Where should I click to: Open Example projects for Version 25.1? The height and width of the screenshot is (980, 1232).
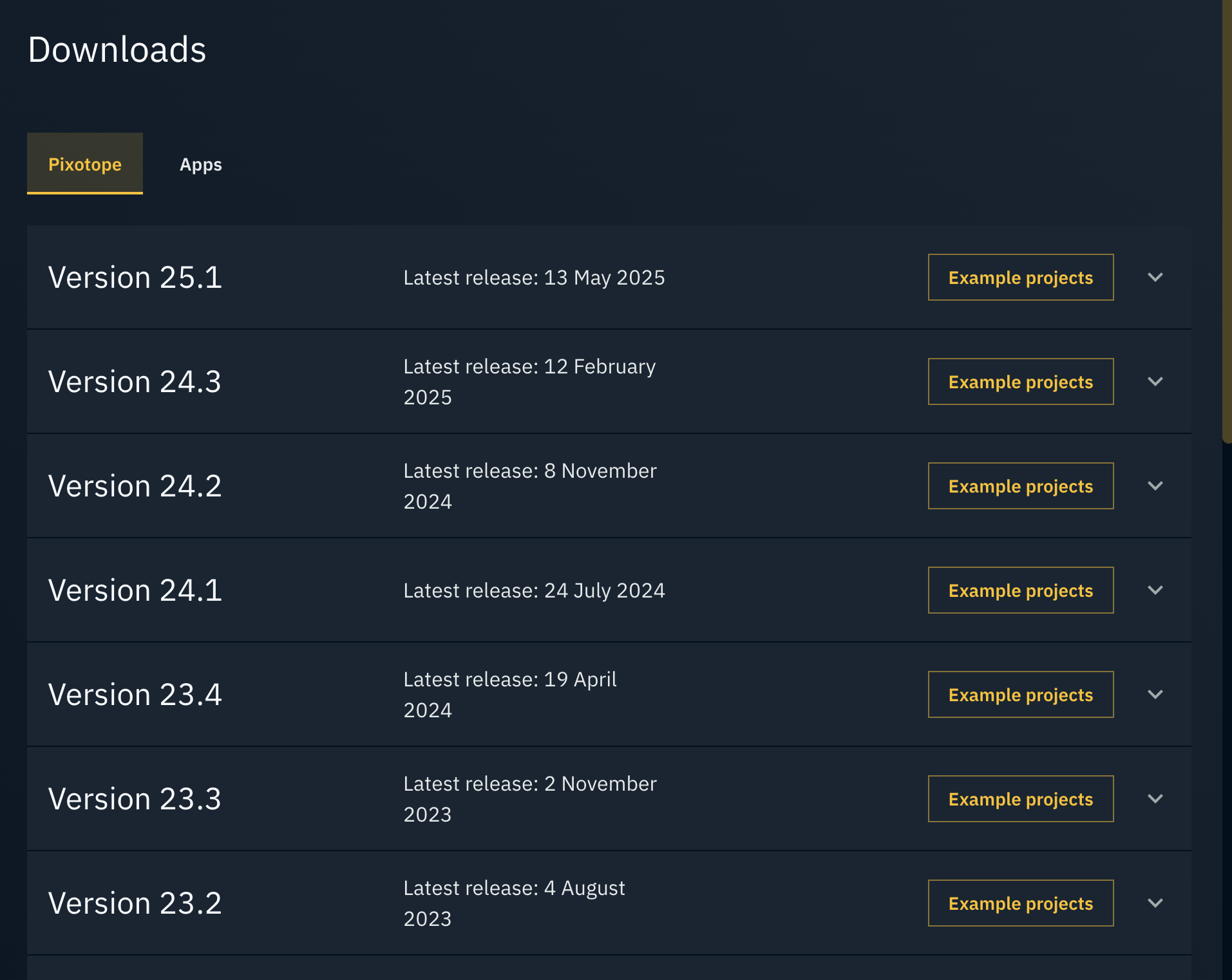point(1020,278)
